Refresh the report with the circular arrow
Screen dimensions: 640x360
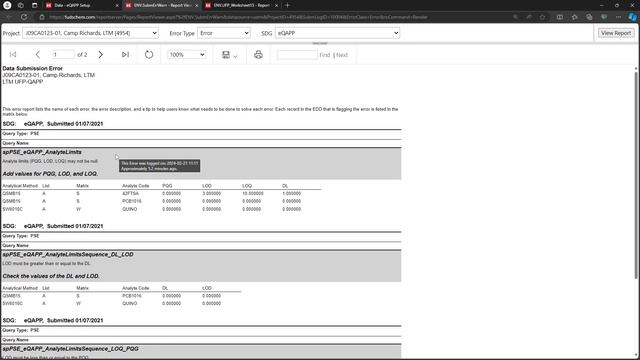(149, 55)
